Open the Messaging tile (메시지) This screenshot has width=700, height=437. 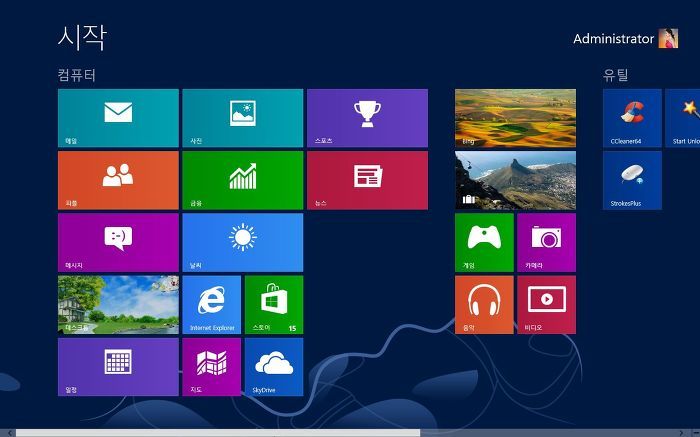click(118, 242)
